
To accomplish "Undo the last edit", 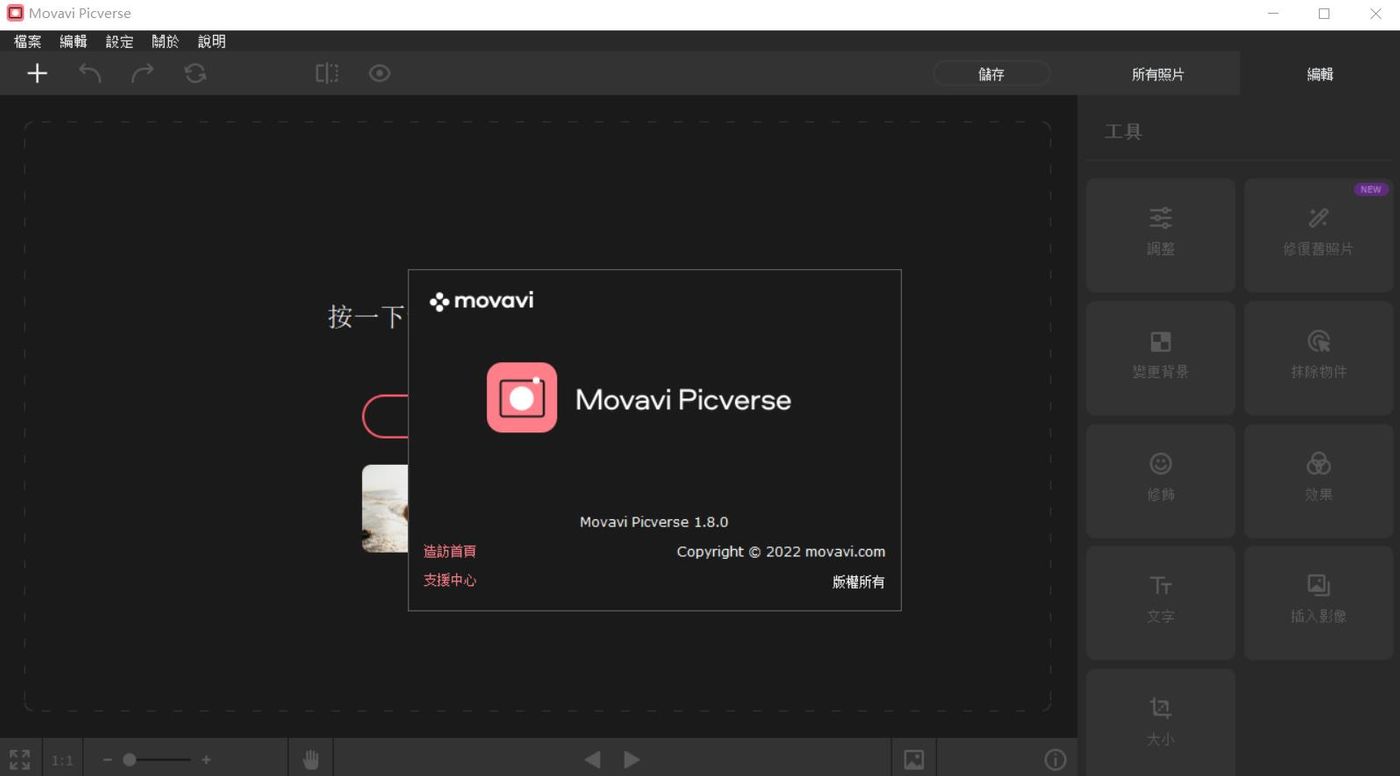I will [90, 73].
